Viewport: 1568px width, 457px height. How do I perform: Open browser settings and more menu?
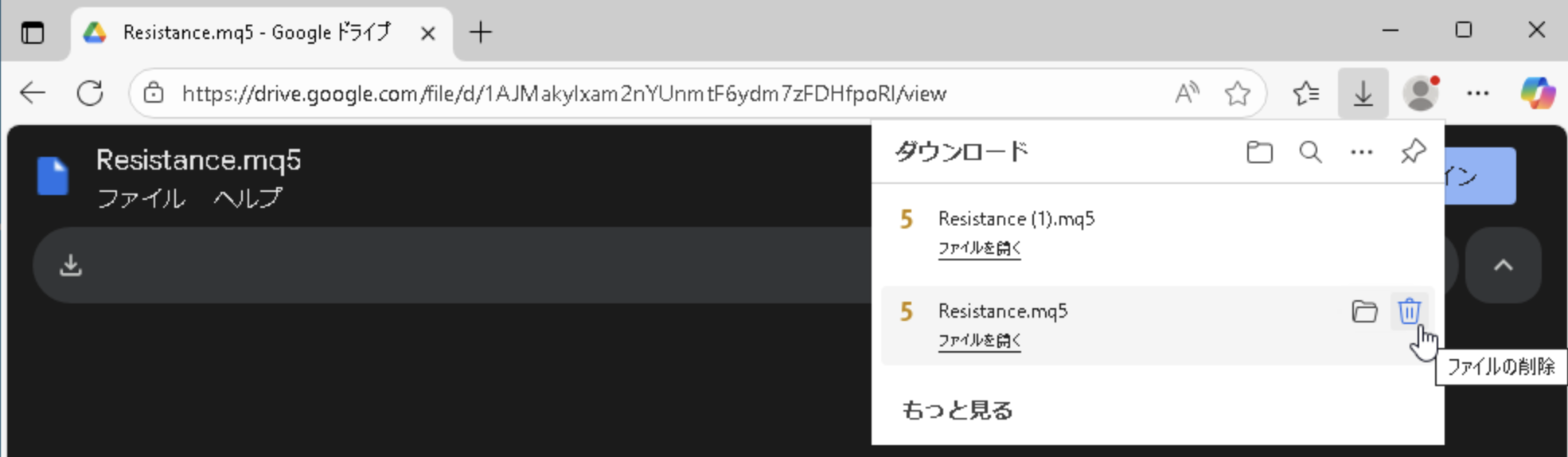click(x=1478, y=94)
